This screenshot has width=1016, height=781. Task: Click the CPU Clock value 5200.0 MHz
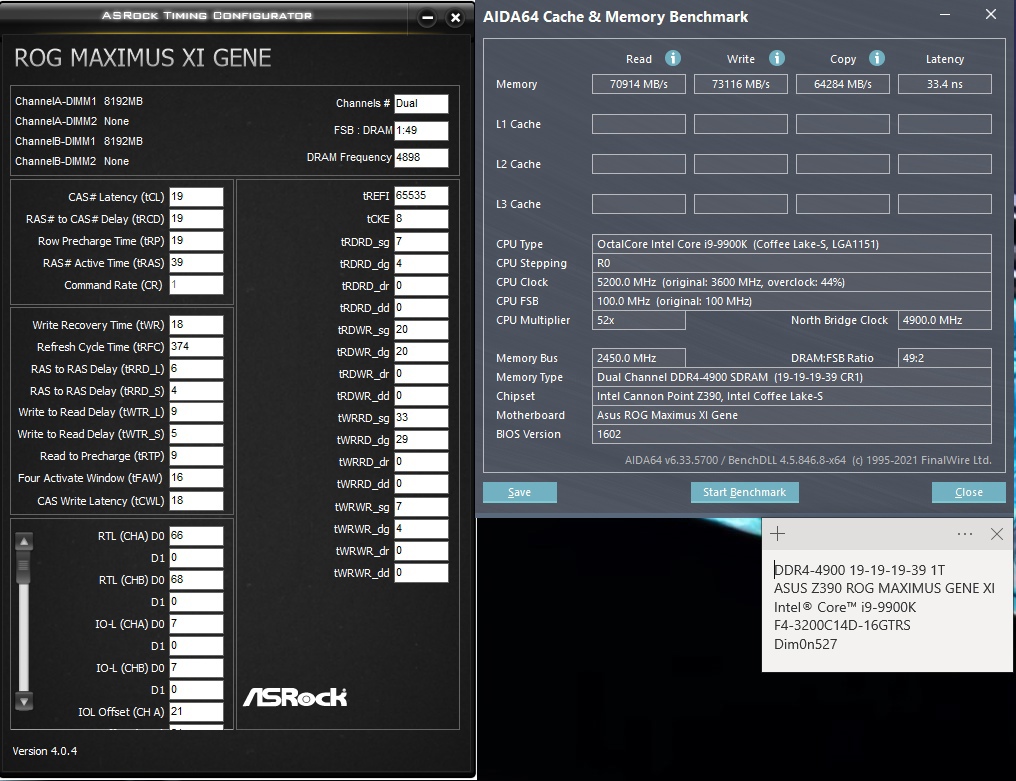point(792,282)
